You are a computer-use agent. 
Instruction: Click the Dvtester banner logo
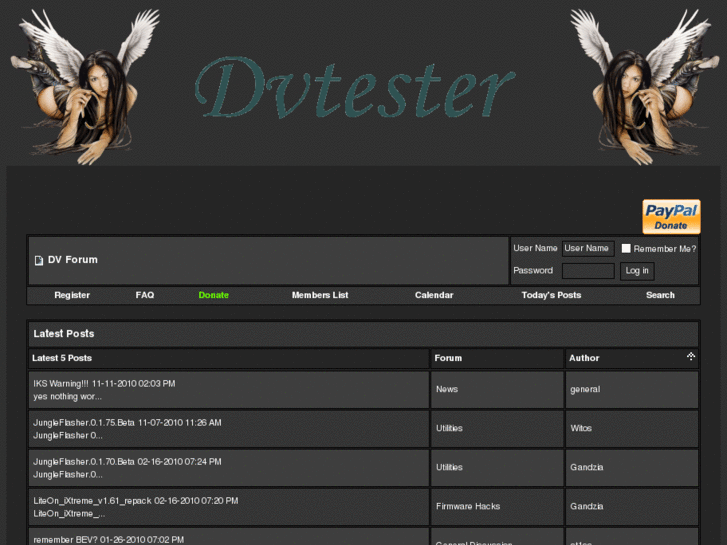[x=355, y=88]
